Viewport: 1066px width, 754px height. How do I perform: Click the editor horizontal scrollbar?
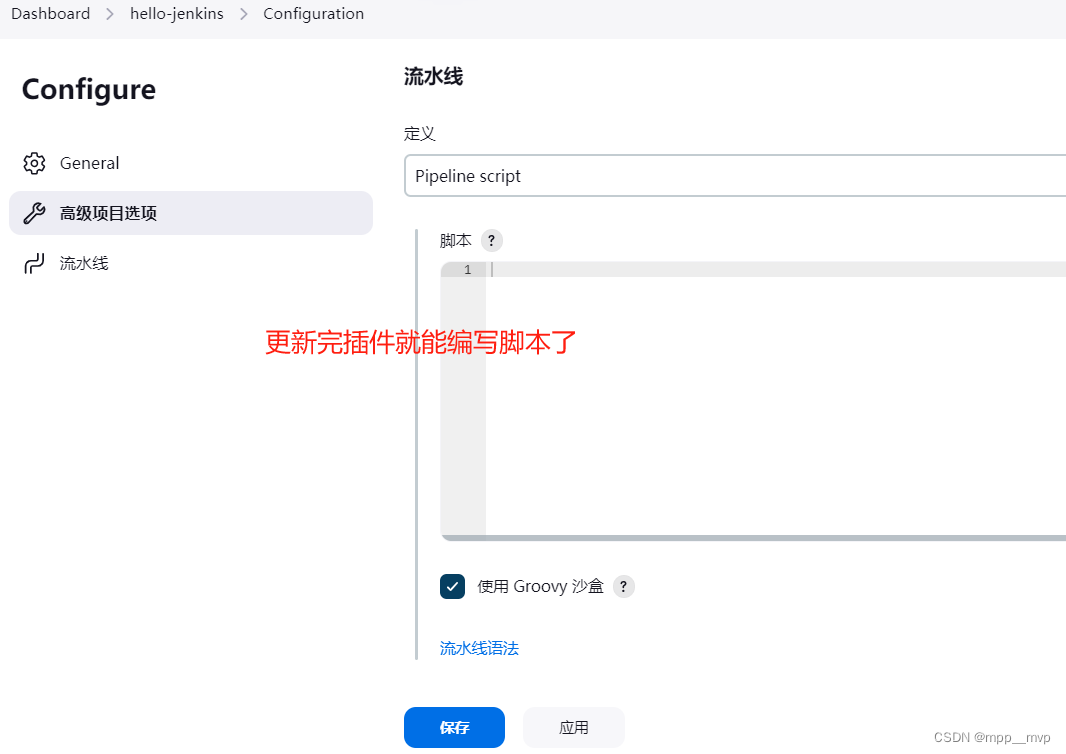coord(753,538)
